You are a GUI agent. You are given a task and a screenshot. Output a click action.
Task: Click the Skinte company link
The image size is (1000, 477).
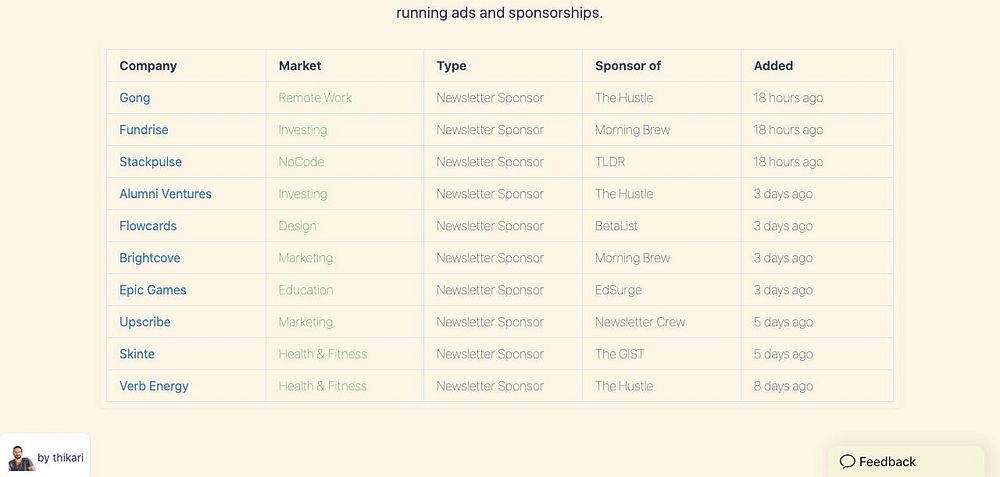click(x=137, y=354)
